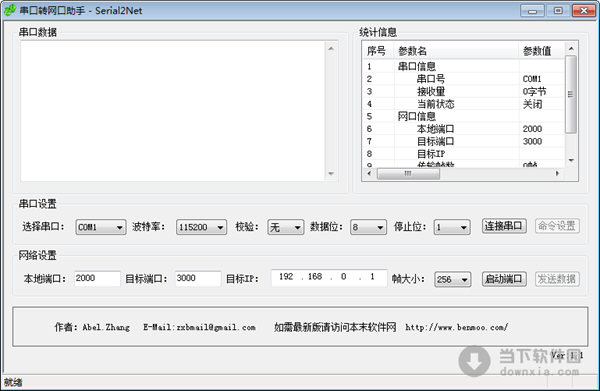Click the 统计信息 horizontal scroll-right arrow
600x391 pixels.
(x=558, y=173)
